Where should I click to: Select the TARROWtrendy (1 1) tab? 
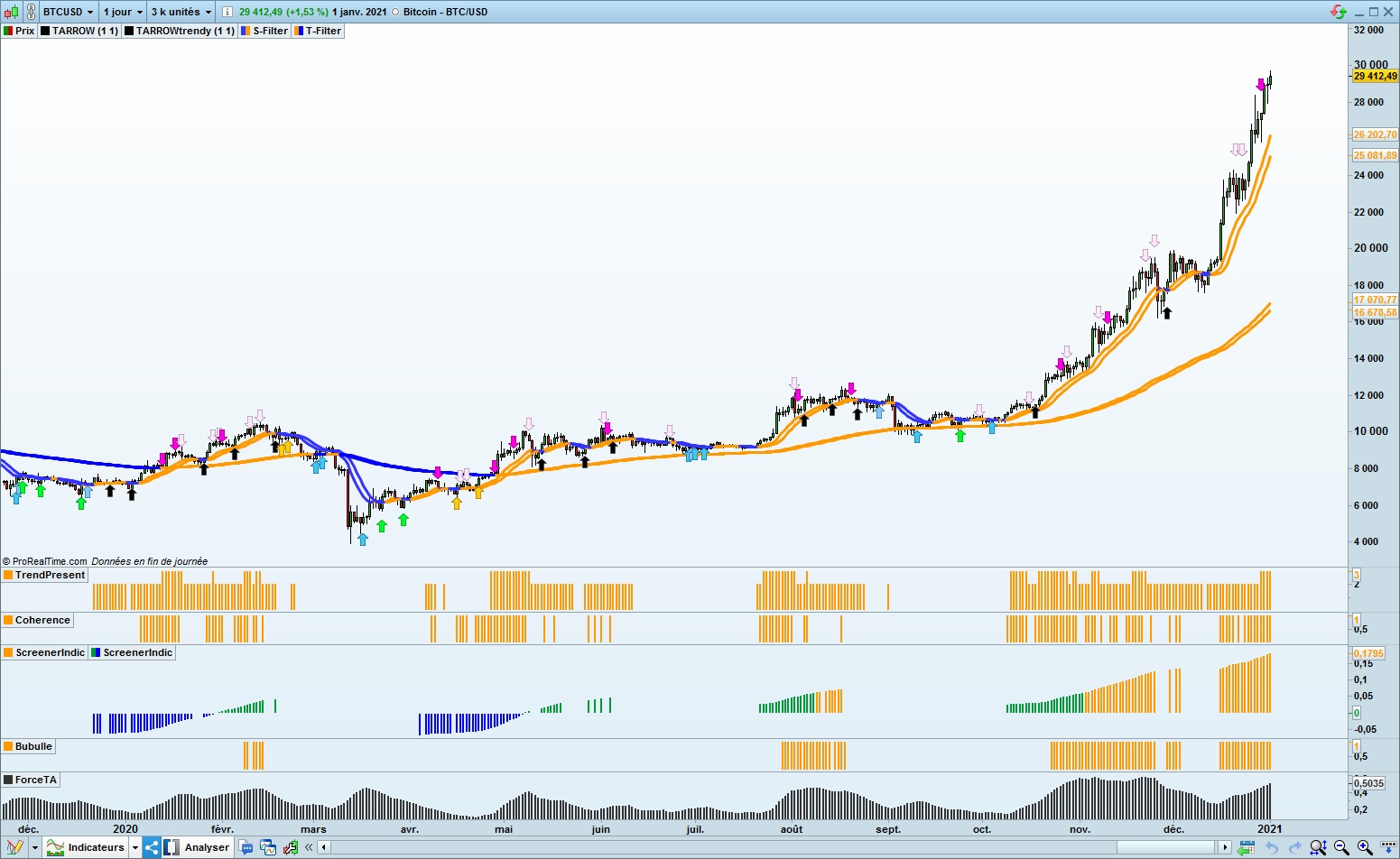click(180, 31)
